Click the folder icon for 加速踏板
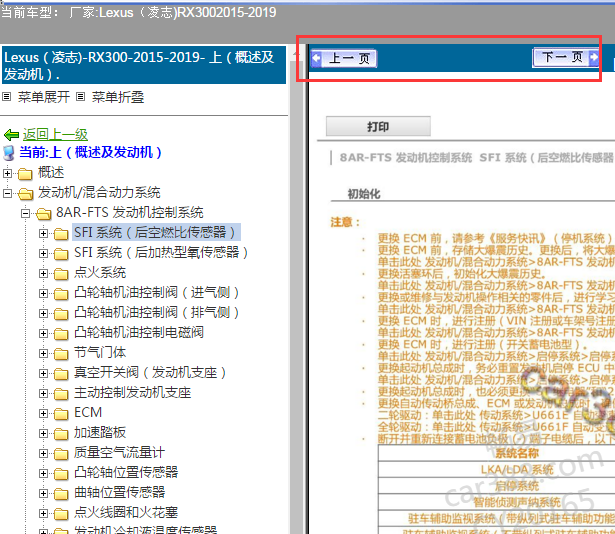 (61, 434)
